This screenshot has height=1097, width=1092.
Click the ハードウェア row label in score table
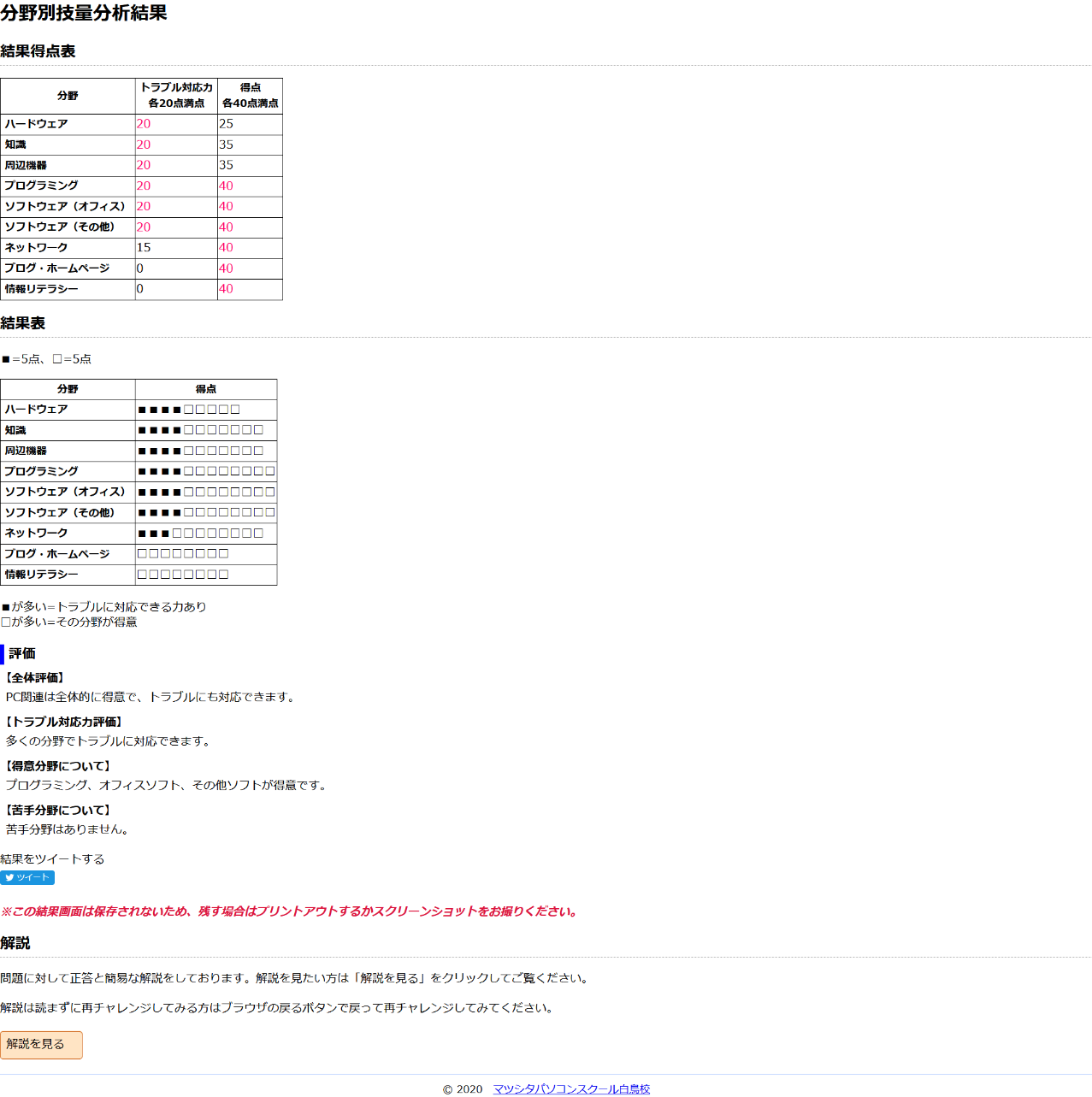[x=37, y=124]
